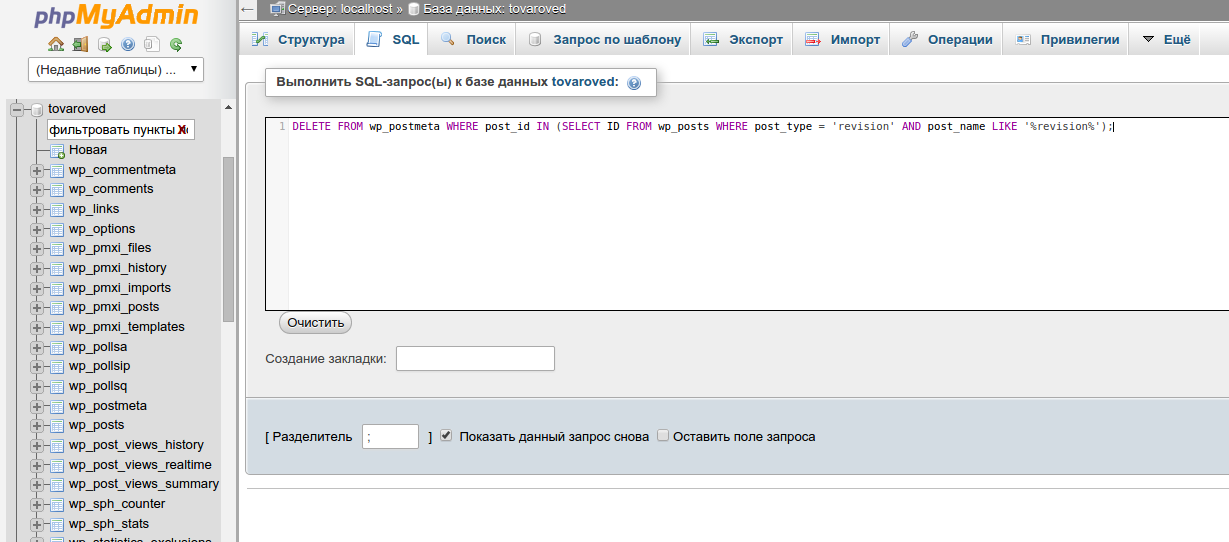Click the Home icon under phpMyAdmin logo
Screen dimensions: 1229x542
[x=56, y=44]
